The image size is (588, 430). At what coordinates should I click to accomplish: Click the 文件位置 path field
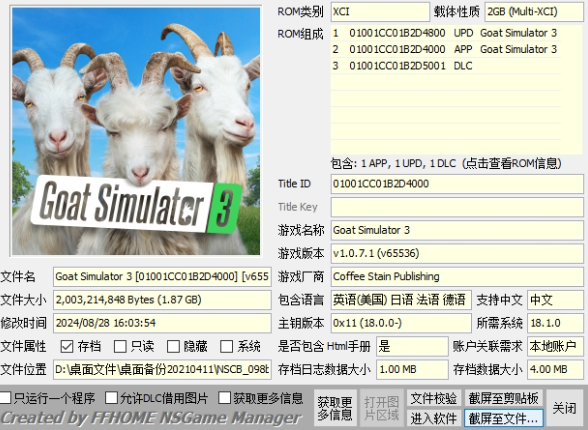click(x=162, y=370)
